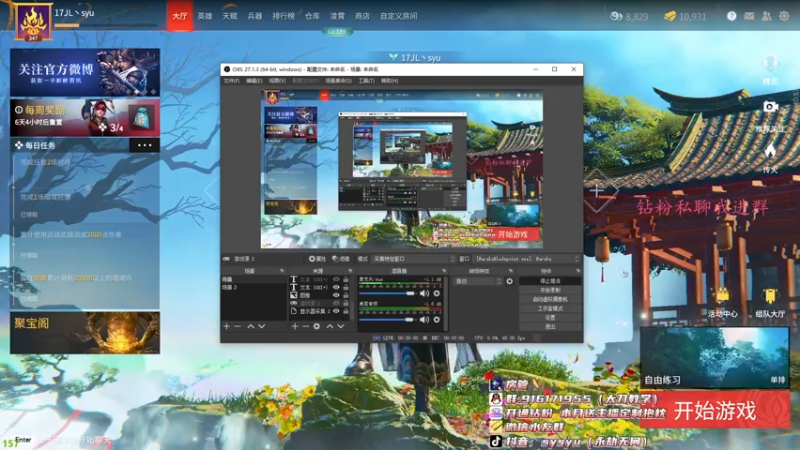Image resolution: width=800 pixels, height=450 pixels.
Task: Click 开始录制 in the OBS controls
Action: pos(550,290)
